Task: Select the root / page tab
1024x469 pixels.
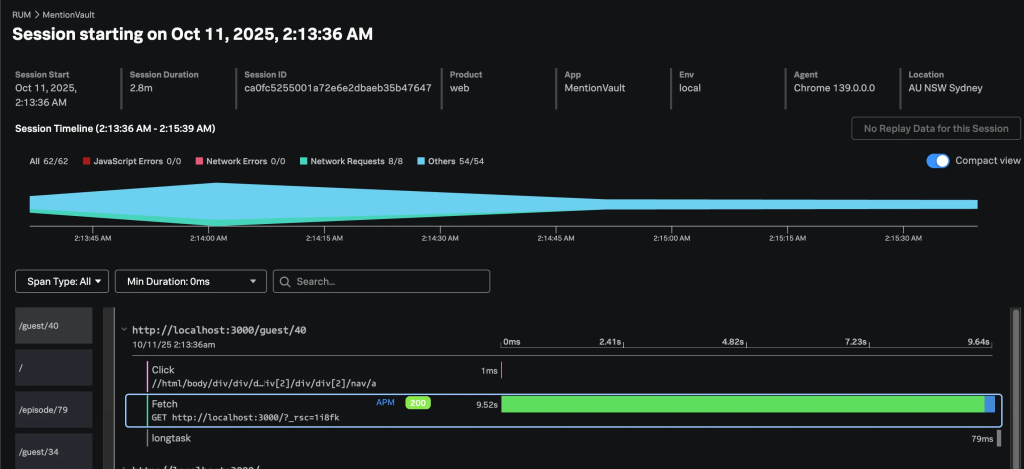Action: pos(54,367)
